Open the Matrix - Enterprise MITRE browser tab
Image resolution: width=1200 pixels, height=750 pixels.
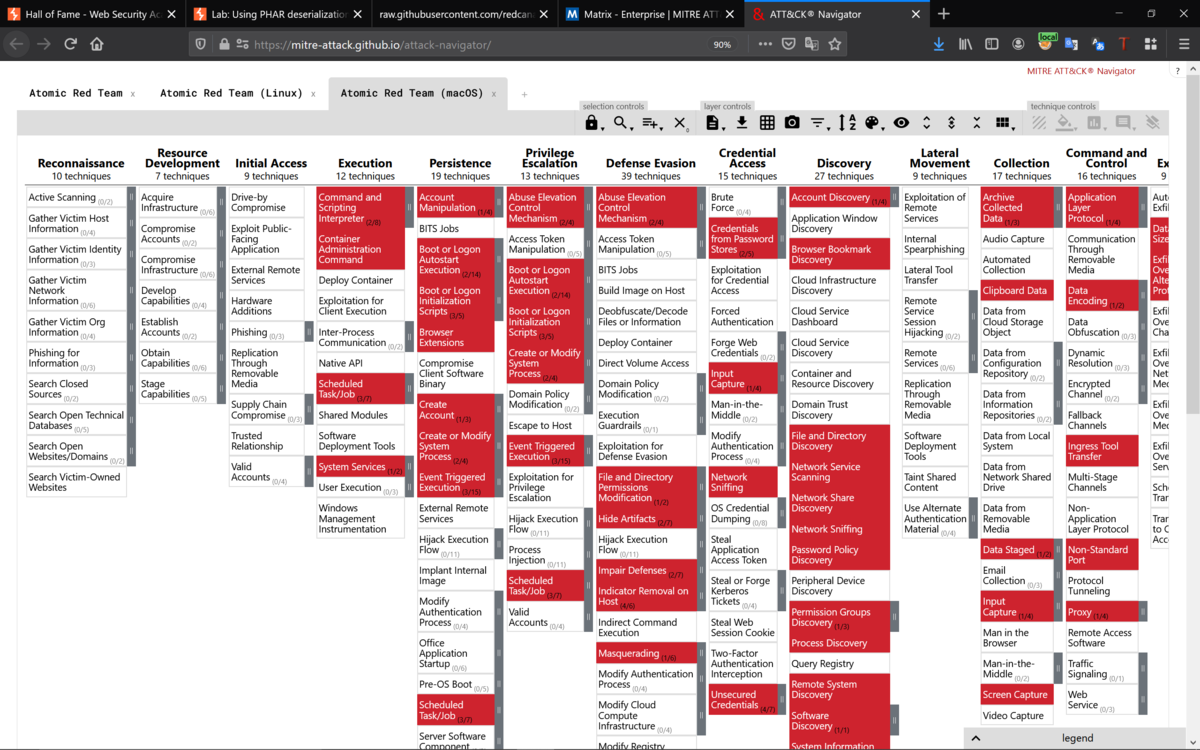coord(648,14)
